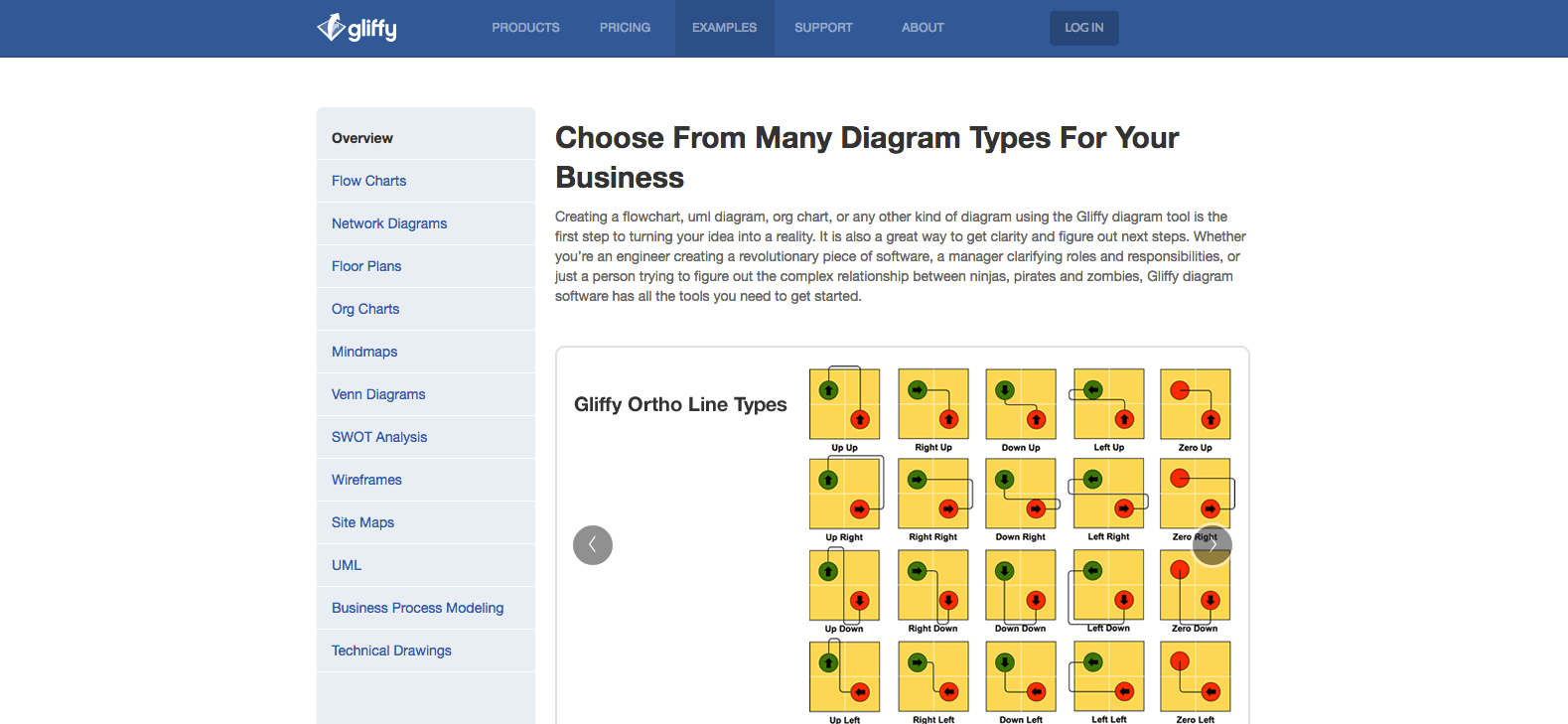Open the Products menu
Viewport: 1568px width, 724px height.
point(525,28)
